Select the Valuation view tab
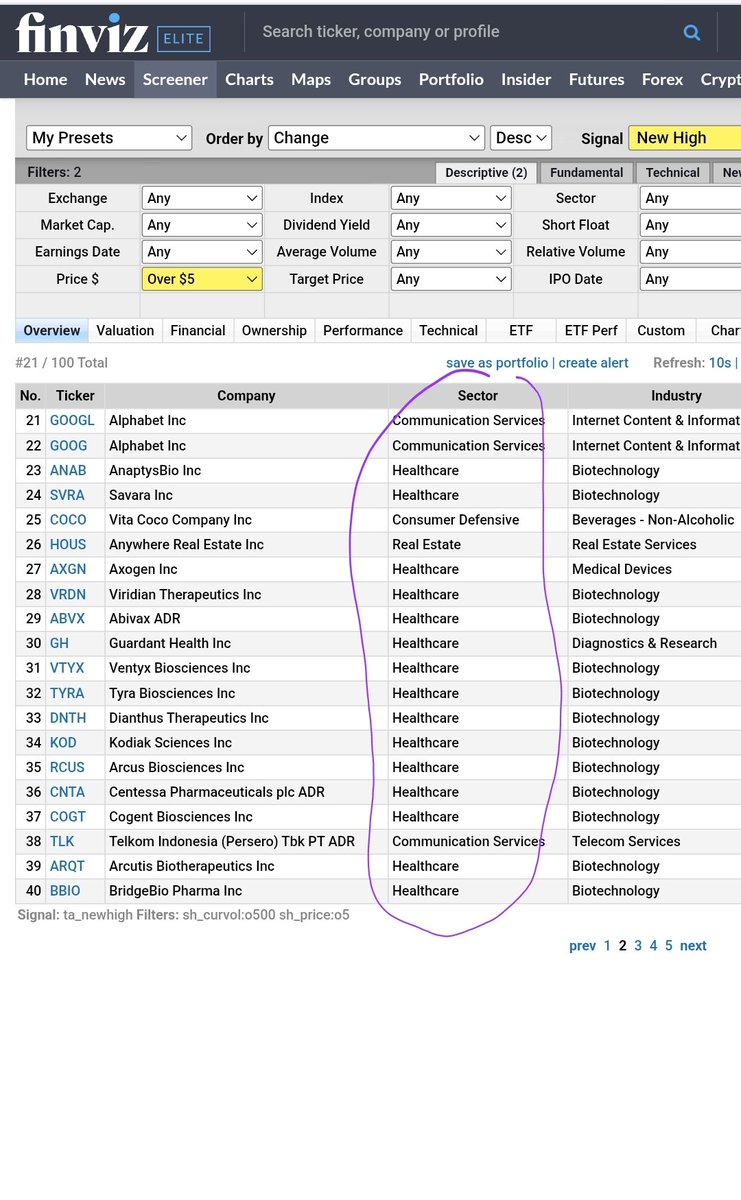The image size is (741, 1200). (125, 330)
